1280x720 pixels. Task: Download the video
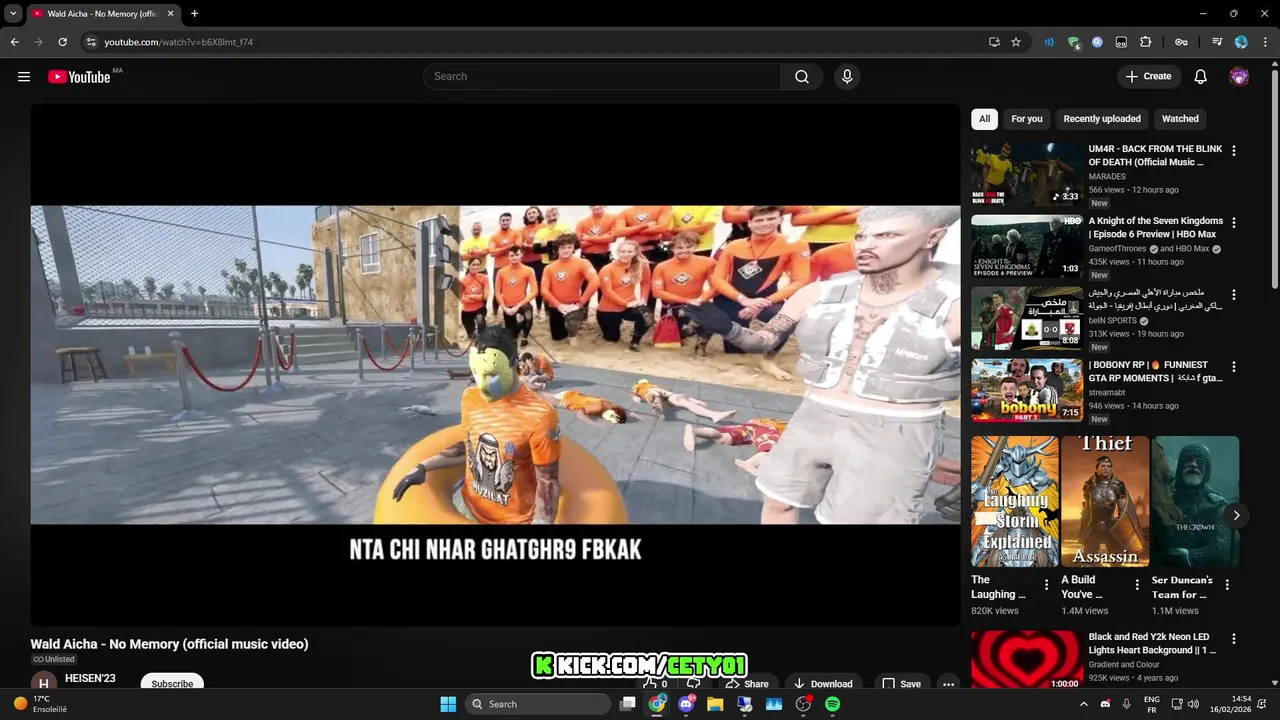822,684
